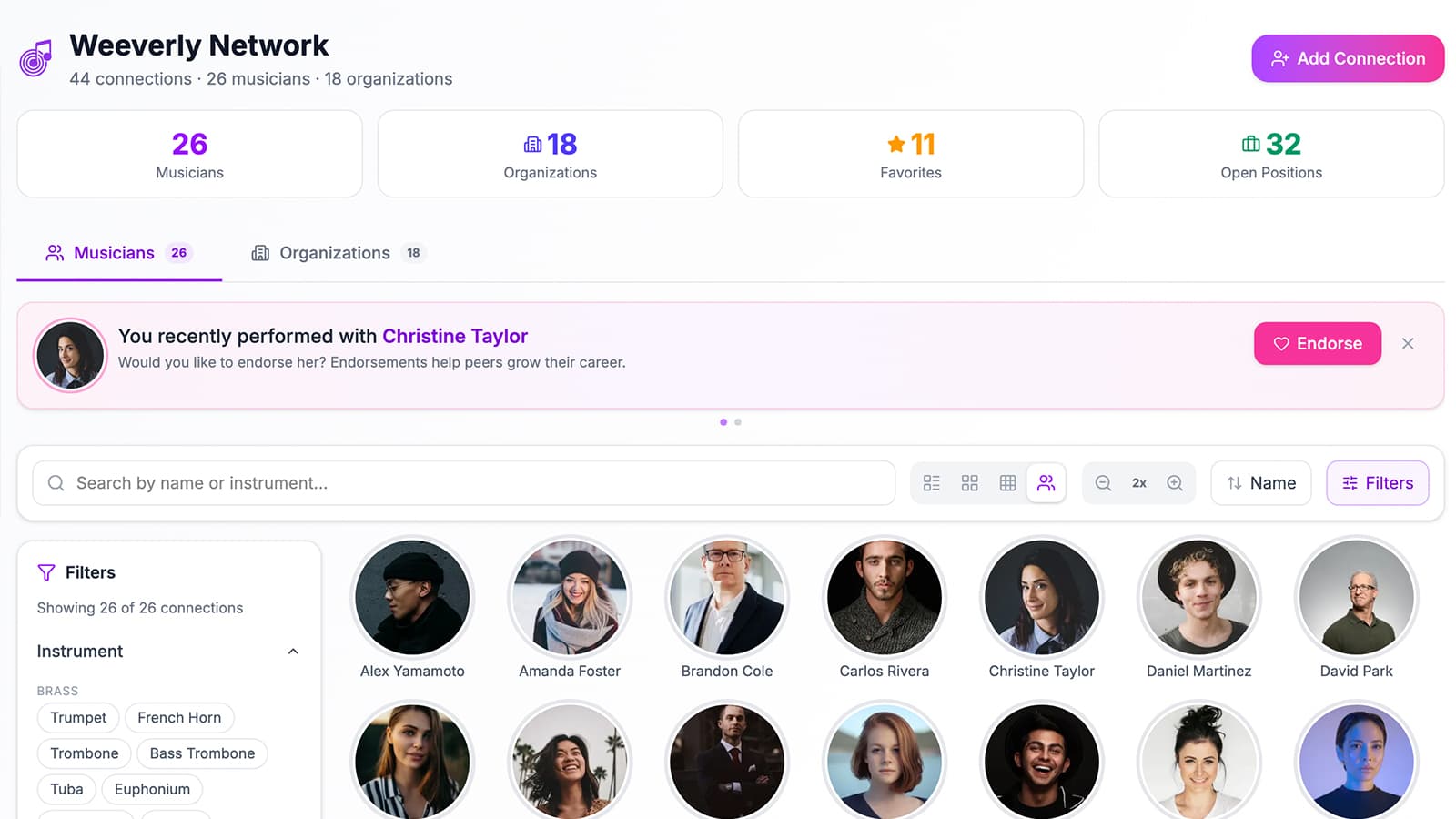Open the 11 Favorites stat card
1456x819 pixels.
coord(911,154)
